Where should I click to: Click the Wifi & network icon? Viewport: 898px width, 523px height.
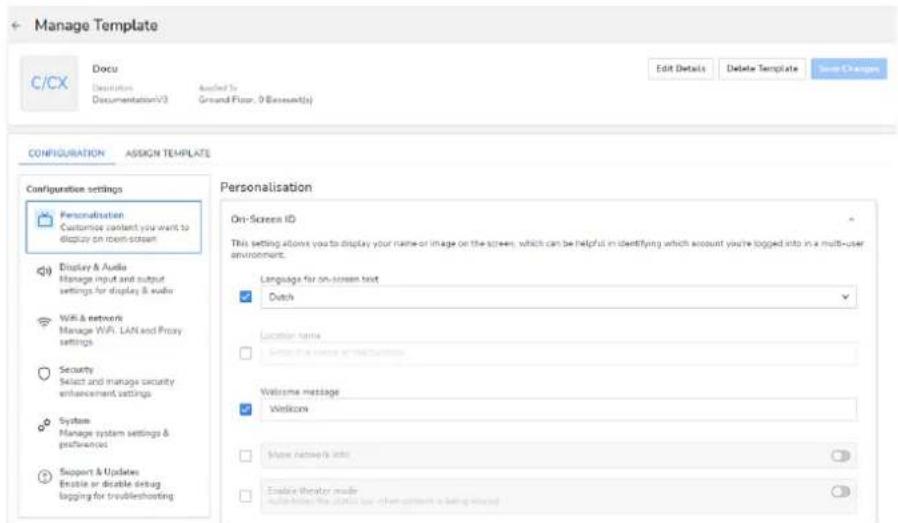click(x=44, y=322)
